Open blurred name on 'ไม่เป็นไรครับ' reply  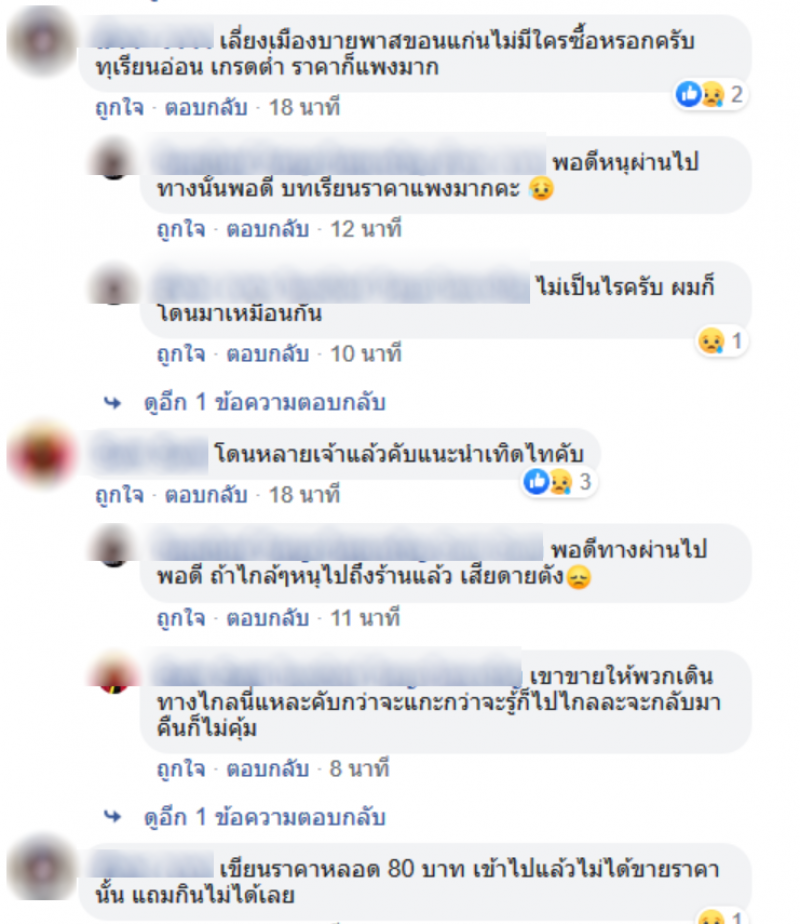[342, 286]
